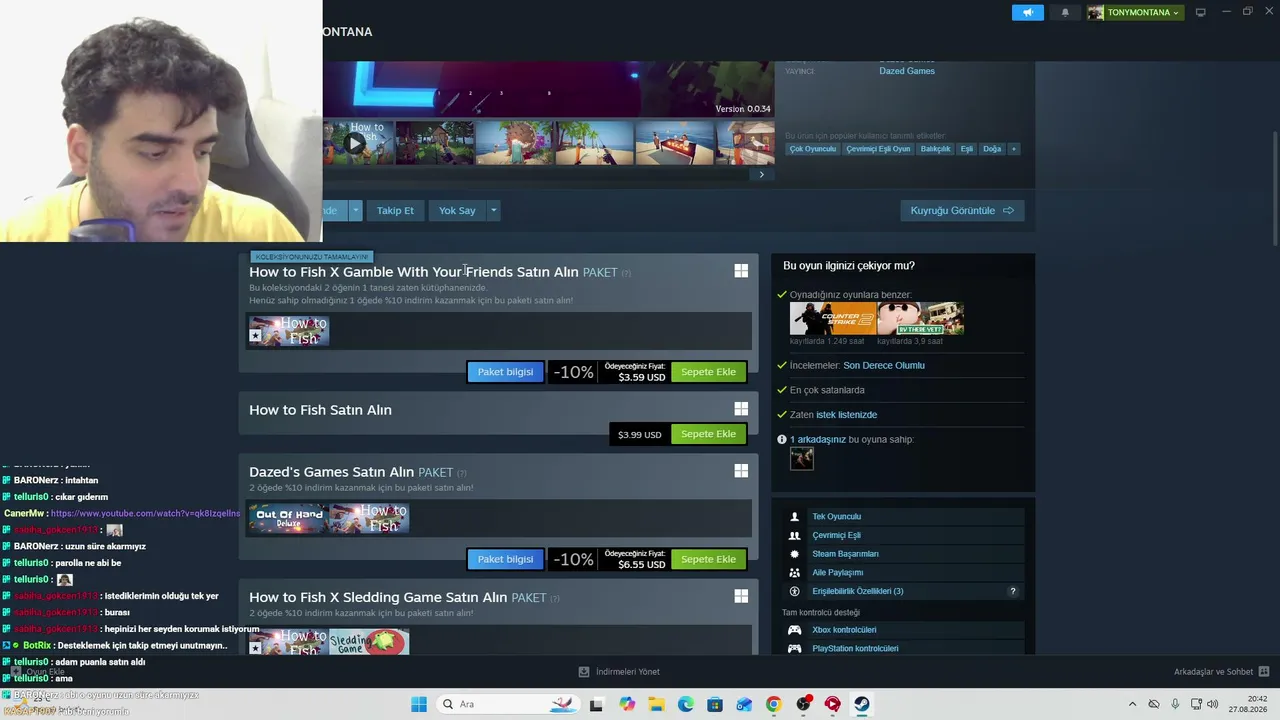This screenshot has width=1280, height=720.
Task: Open the Out Of Hand Deluxe bundle thumbnail
Action: [289, 518]
